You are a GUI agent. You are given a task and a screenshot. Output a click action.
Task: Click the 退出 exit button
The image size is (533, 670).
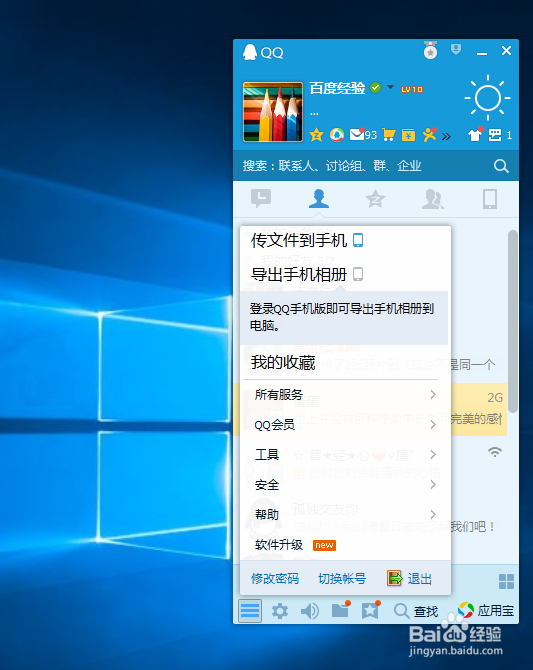pos(409,579)
